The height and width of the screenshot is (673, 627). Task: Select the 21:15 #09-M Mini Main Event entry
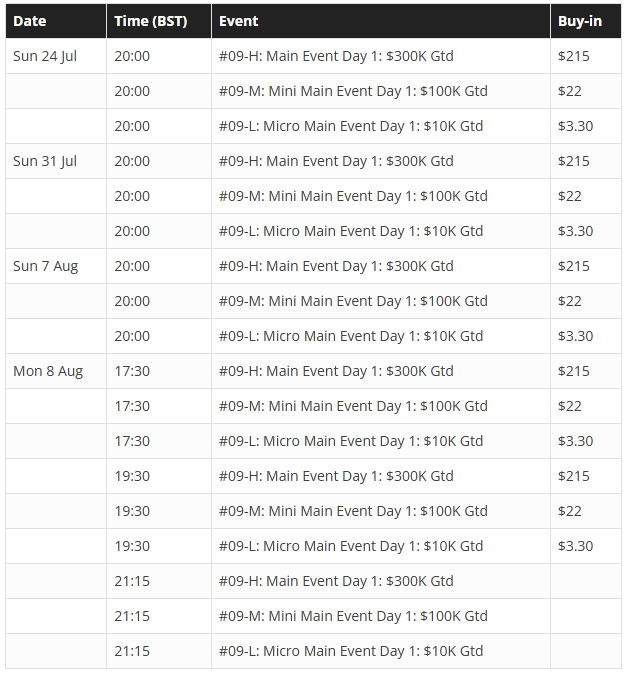click(353, 616)
